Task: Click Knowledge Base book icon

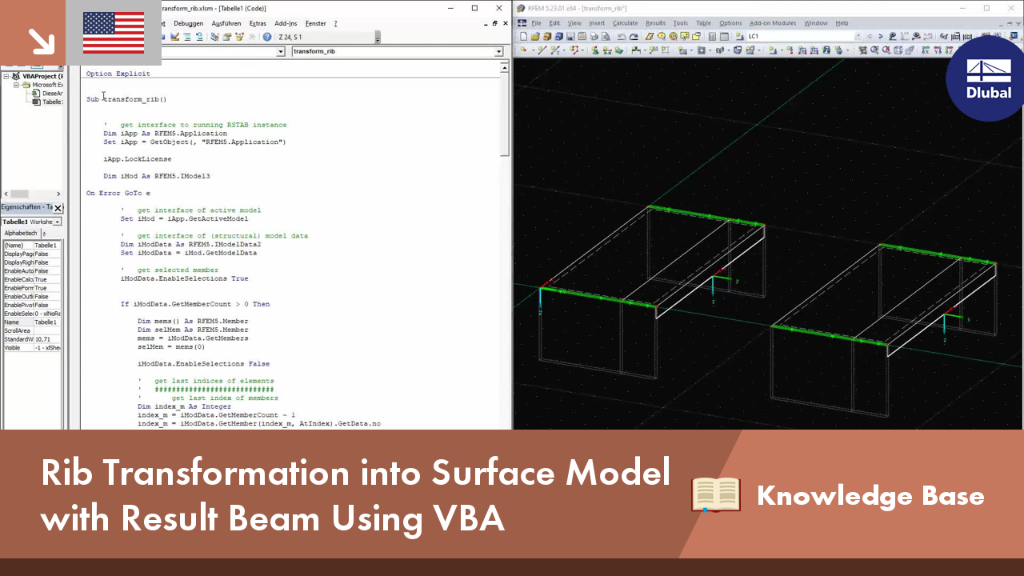Action: [x=716, y=494]
